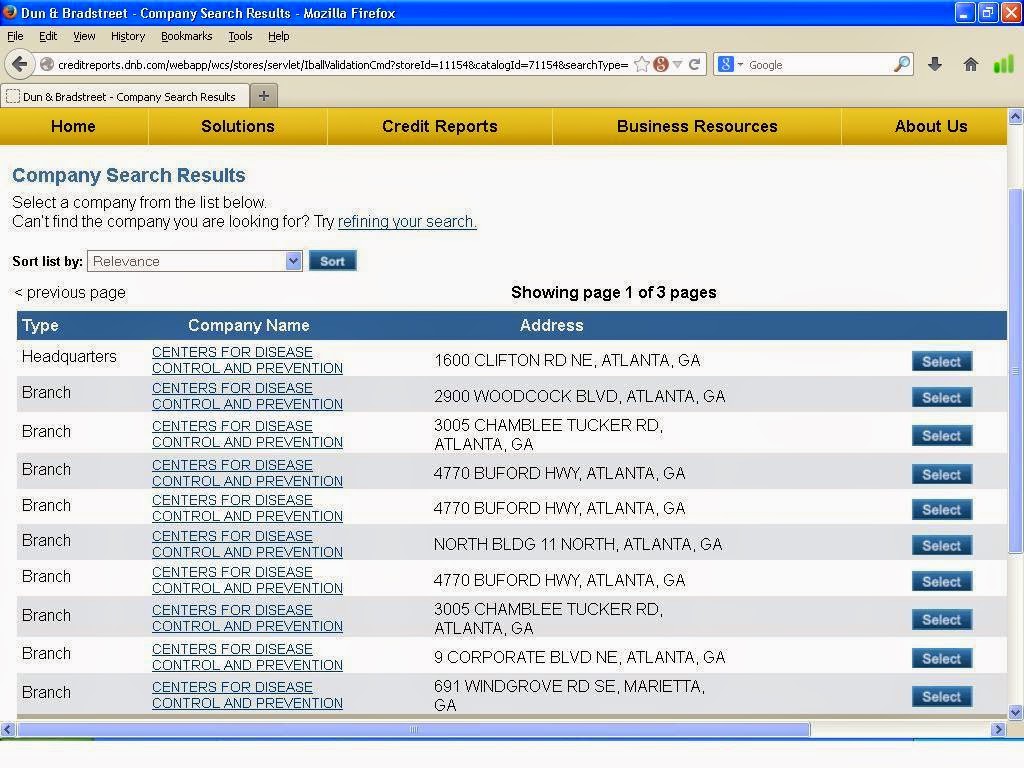
Task: Click the site identity globe icon
Action: coord(47,64)
